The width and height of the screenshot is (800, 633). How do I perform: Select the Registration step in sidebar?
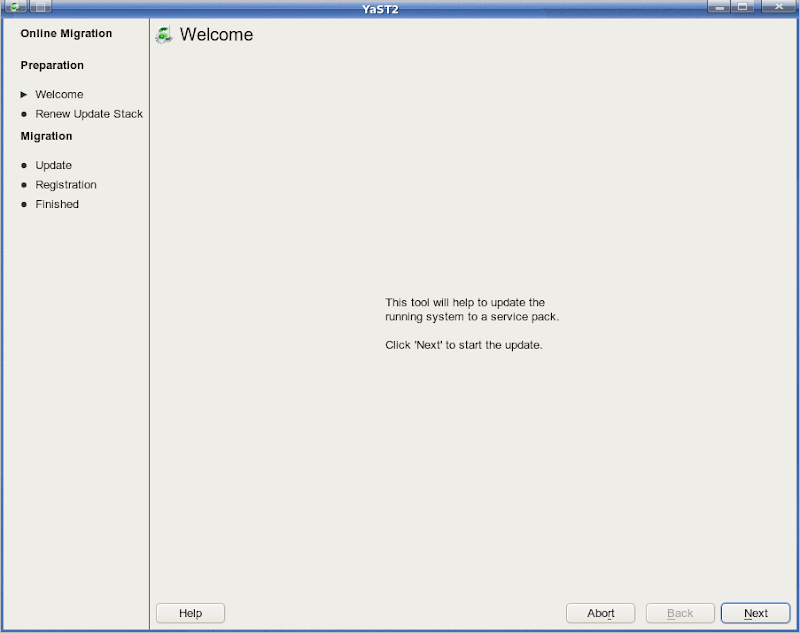point(66,185)
